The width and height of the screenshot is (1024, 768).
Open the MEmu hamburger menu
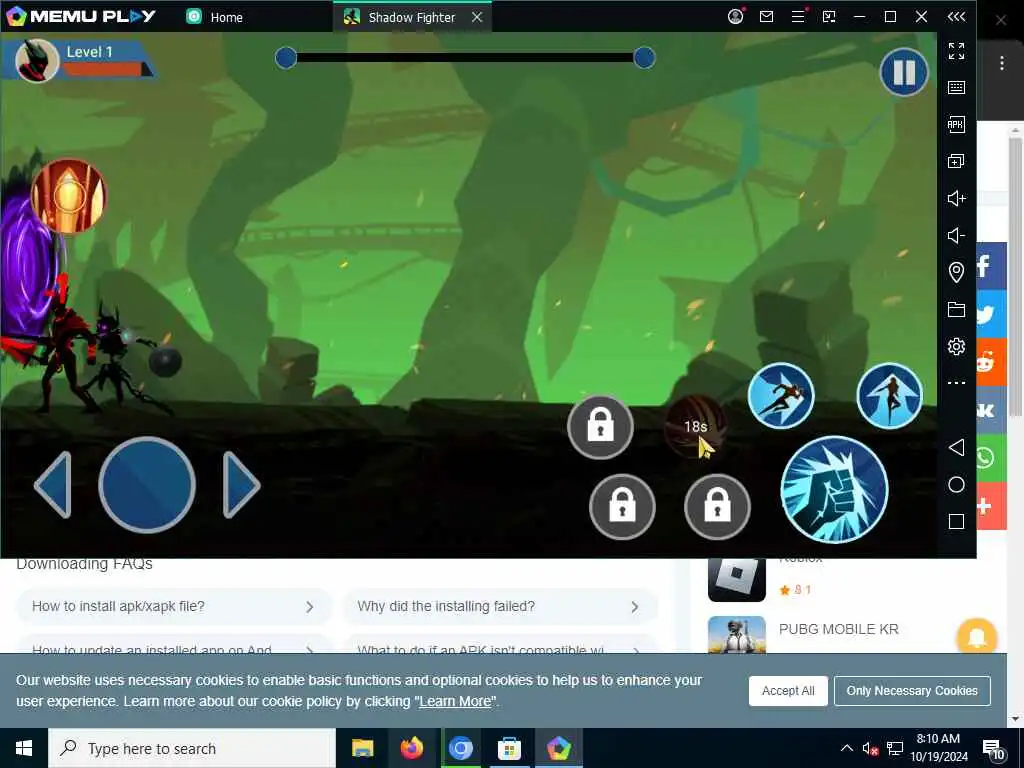(x=798, y=16)
